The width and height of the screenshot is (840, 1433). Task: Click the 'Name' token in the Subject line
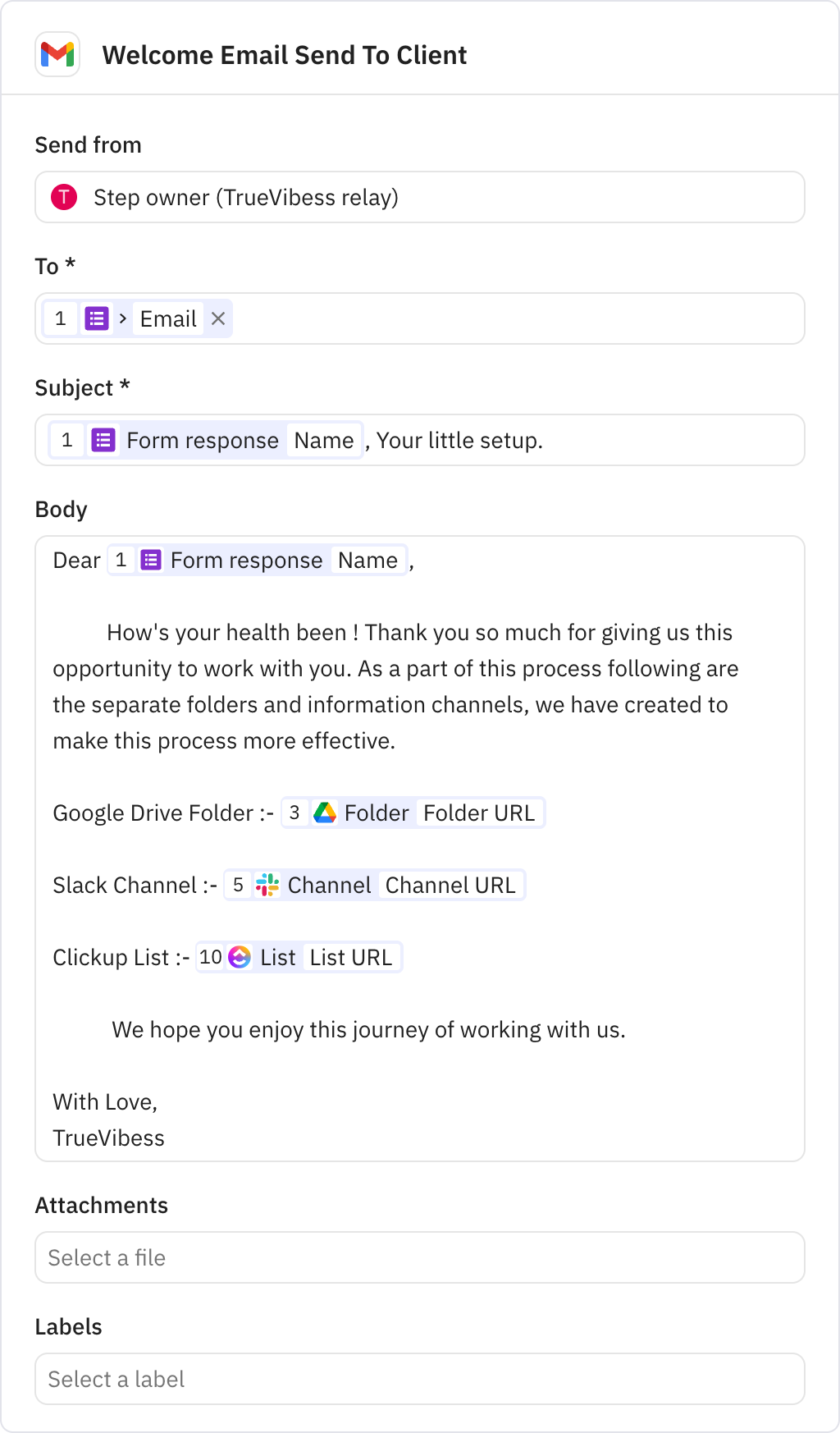click(324, 440)
